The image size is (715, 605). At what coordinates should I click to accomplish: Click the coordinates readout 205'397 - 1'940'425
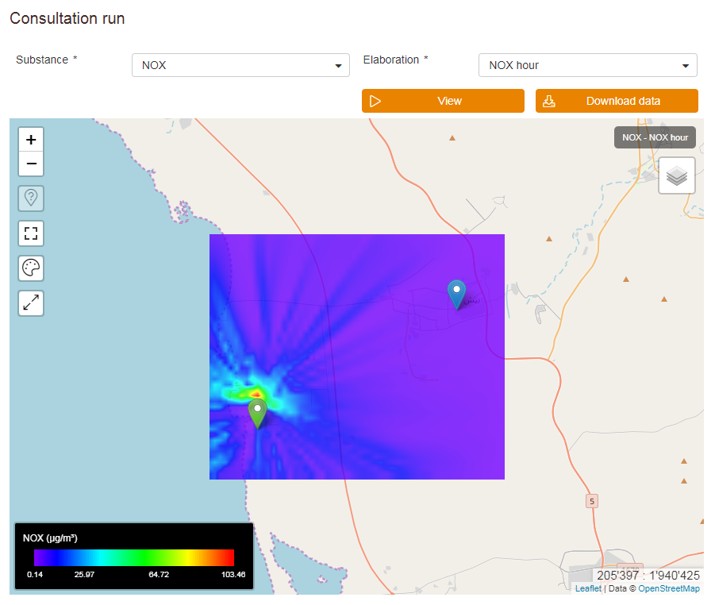[647, 575]
